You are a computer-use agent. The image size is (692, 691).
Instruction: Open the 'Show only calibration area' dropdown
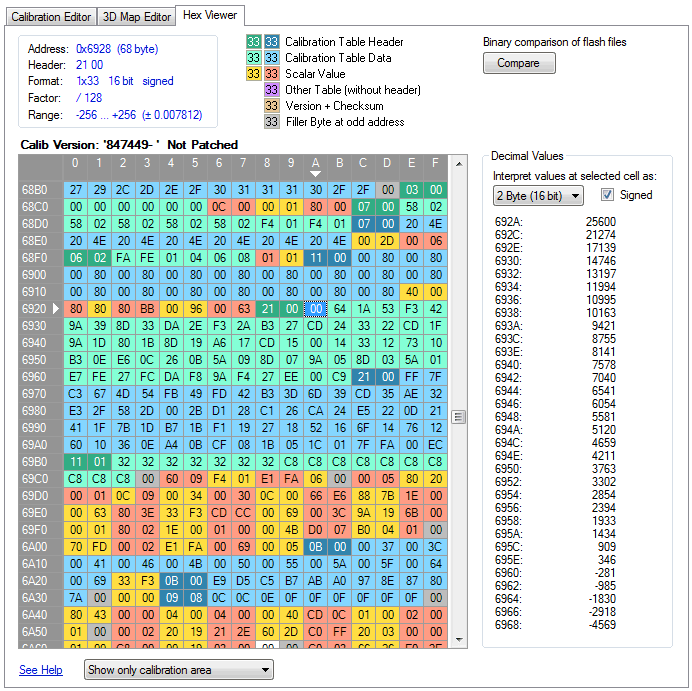click(178, 670)
